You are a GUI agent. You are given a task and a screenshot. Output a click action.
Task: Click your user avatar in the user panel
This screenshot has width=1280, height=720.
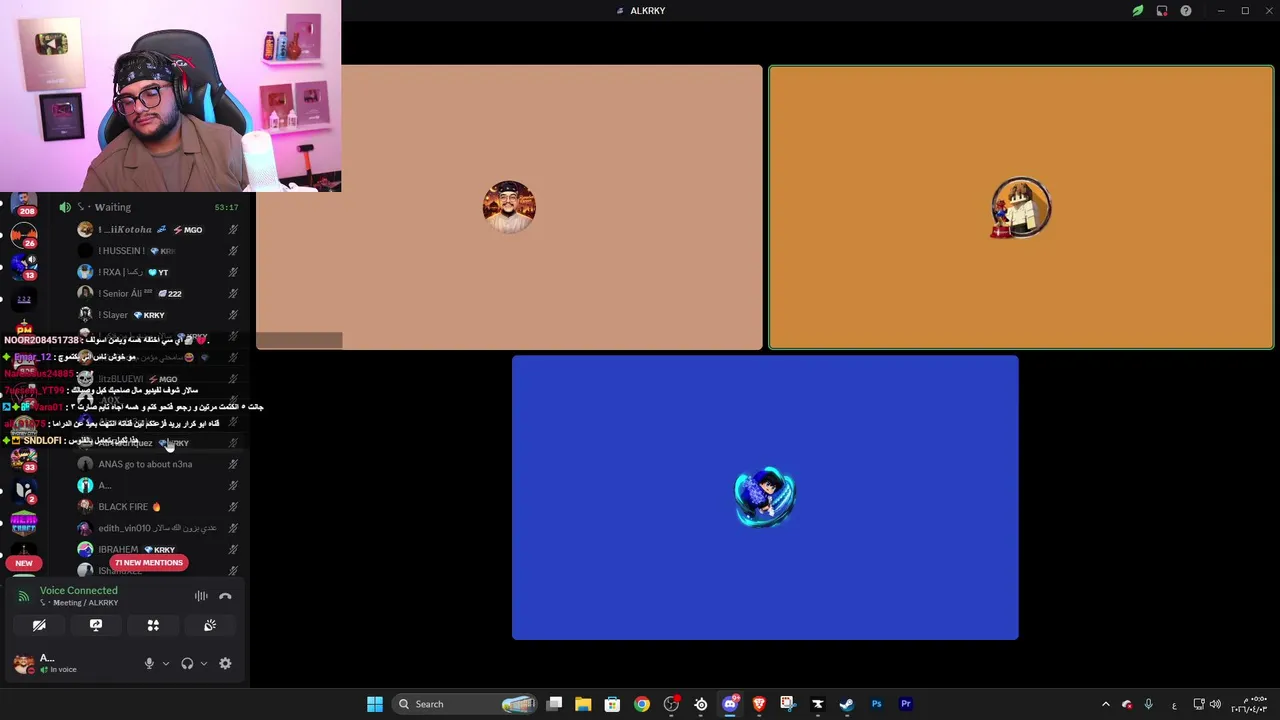point(22,663)
